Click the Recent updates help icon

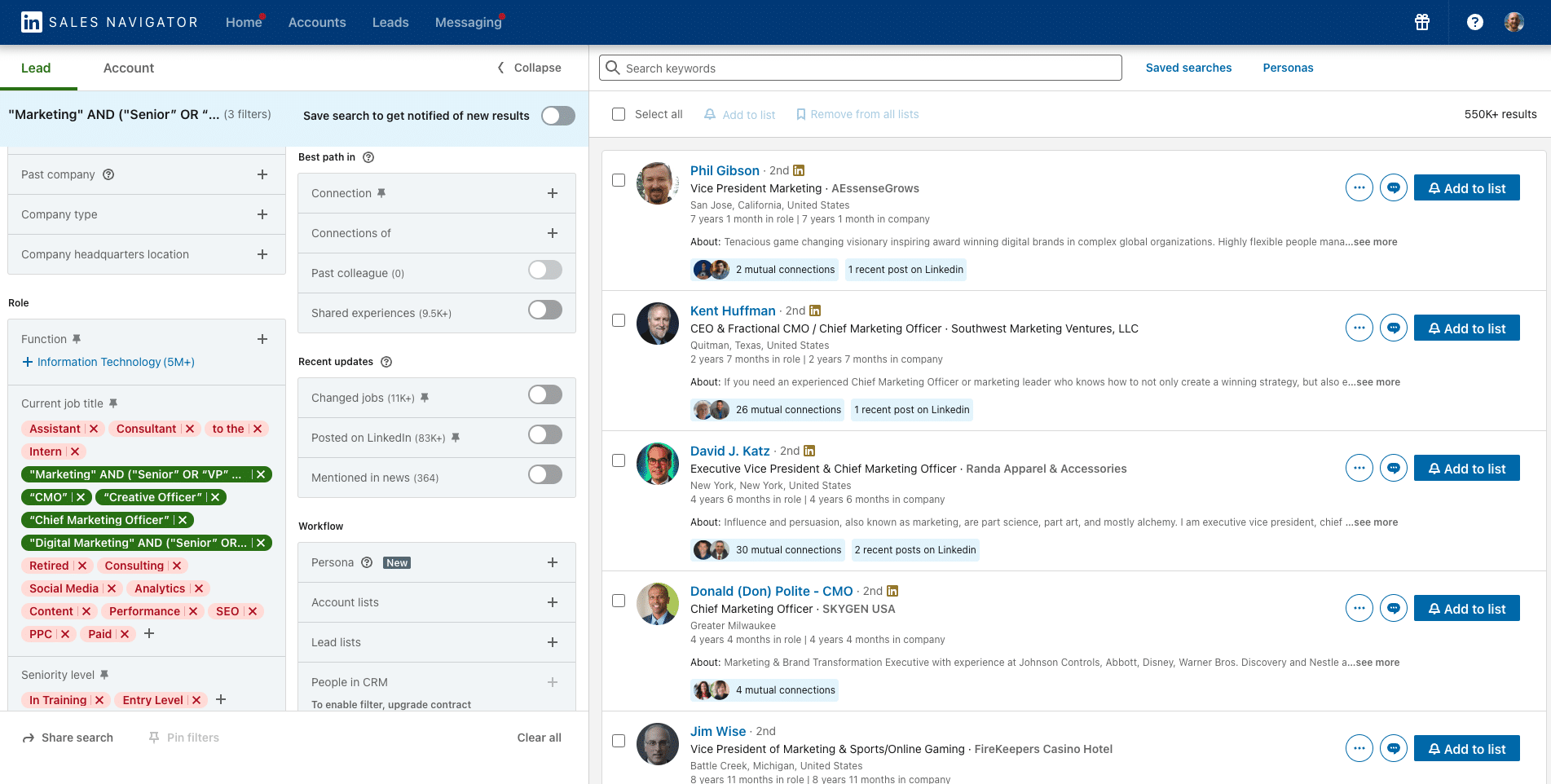386,362
